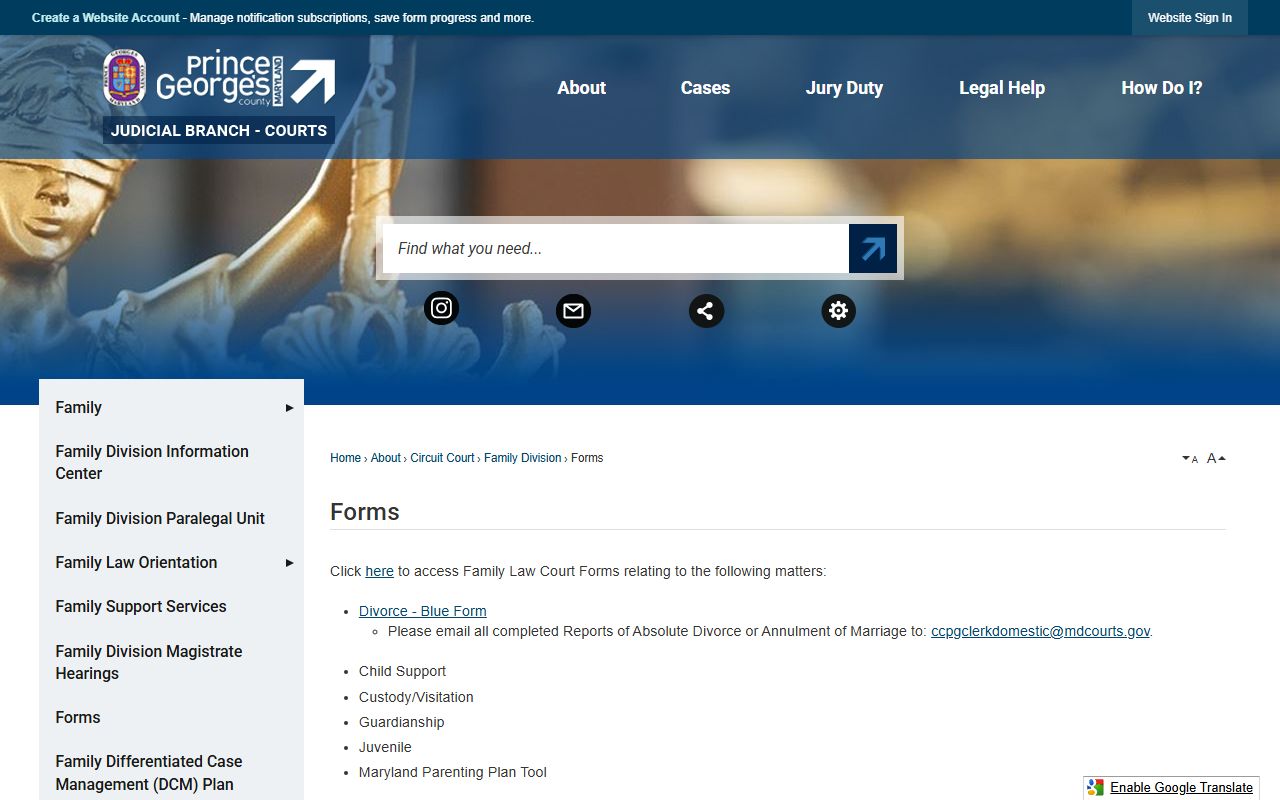Screen dimensions: 1280x800
Task: Click the Maryland Parenting Plan Tool text
Action: [x=453, y=772]
